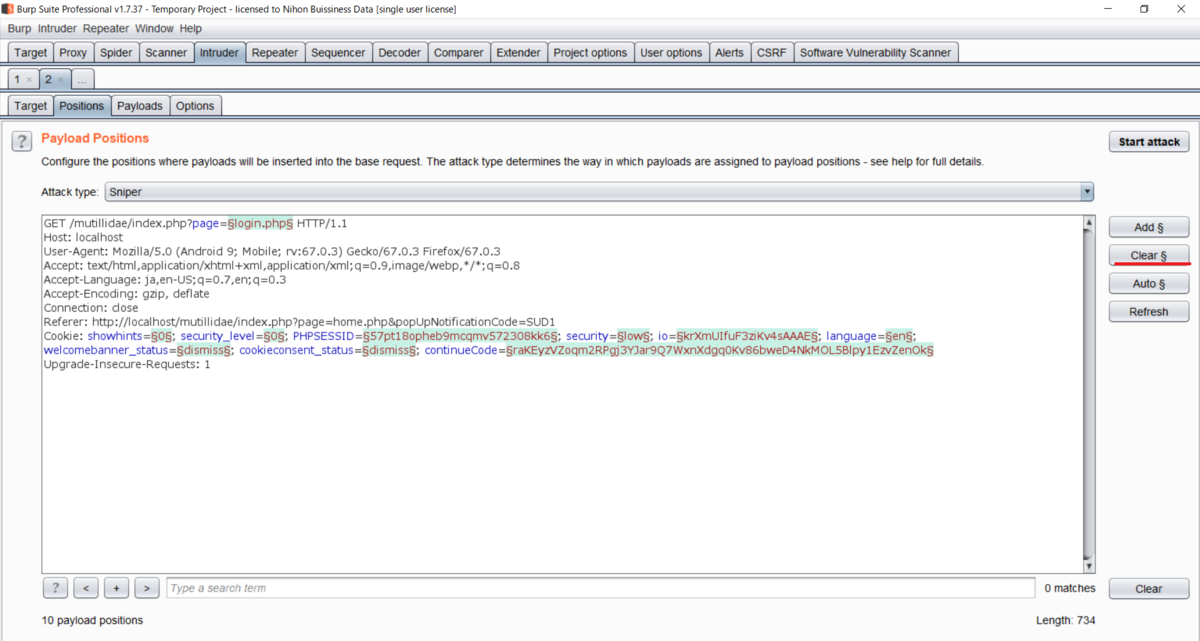
Task: Switch to the Scanner tab
Action: click(166, 53)
